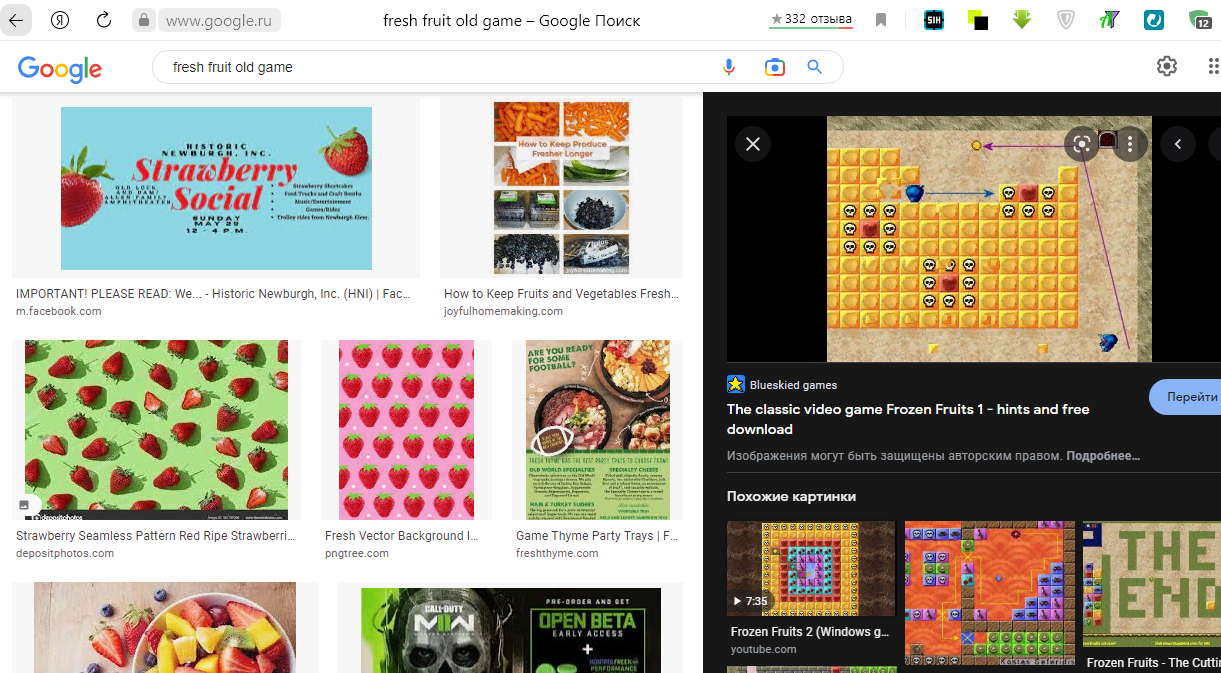Viewport: 1221px width, 673px height.
Task: Click the Blueskied games star icon
Action: click(x=736, y=384)
